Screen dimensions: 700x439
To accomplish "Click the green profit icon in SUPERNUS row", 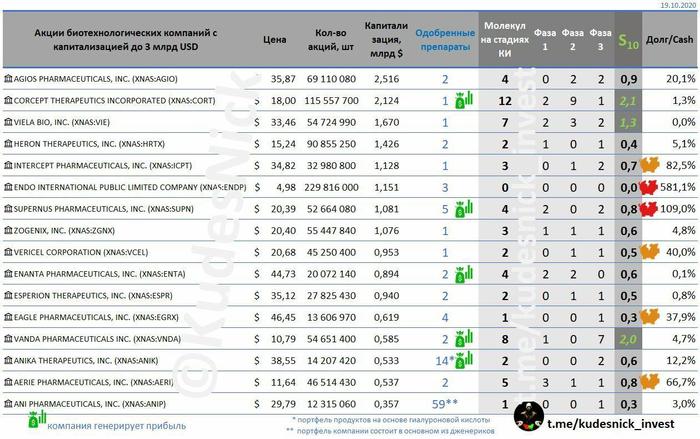I will [x=463, y=208].
